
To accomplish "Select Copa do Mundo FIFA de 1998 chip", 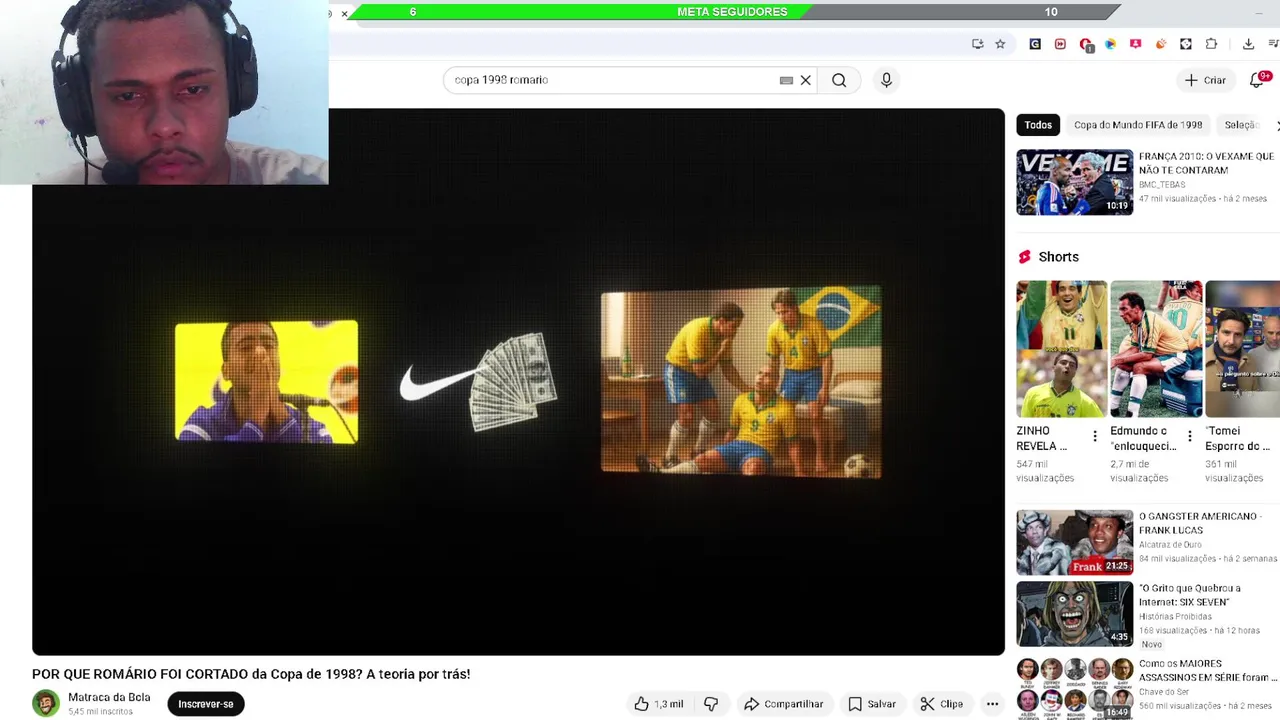I will [x=1138, y=125].
